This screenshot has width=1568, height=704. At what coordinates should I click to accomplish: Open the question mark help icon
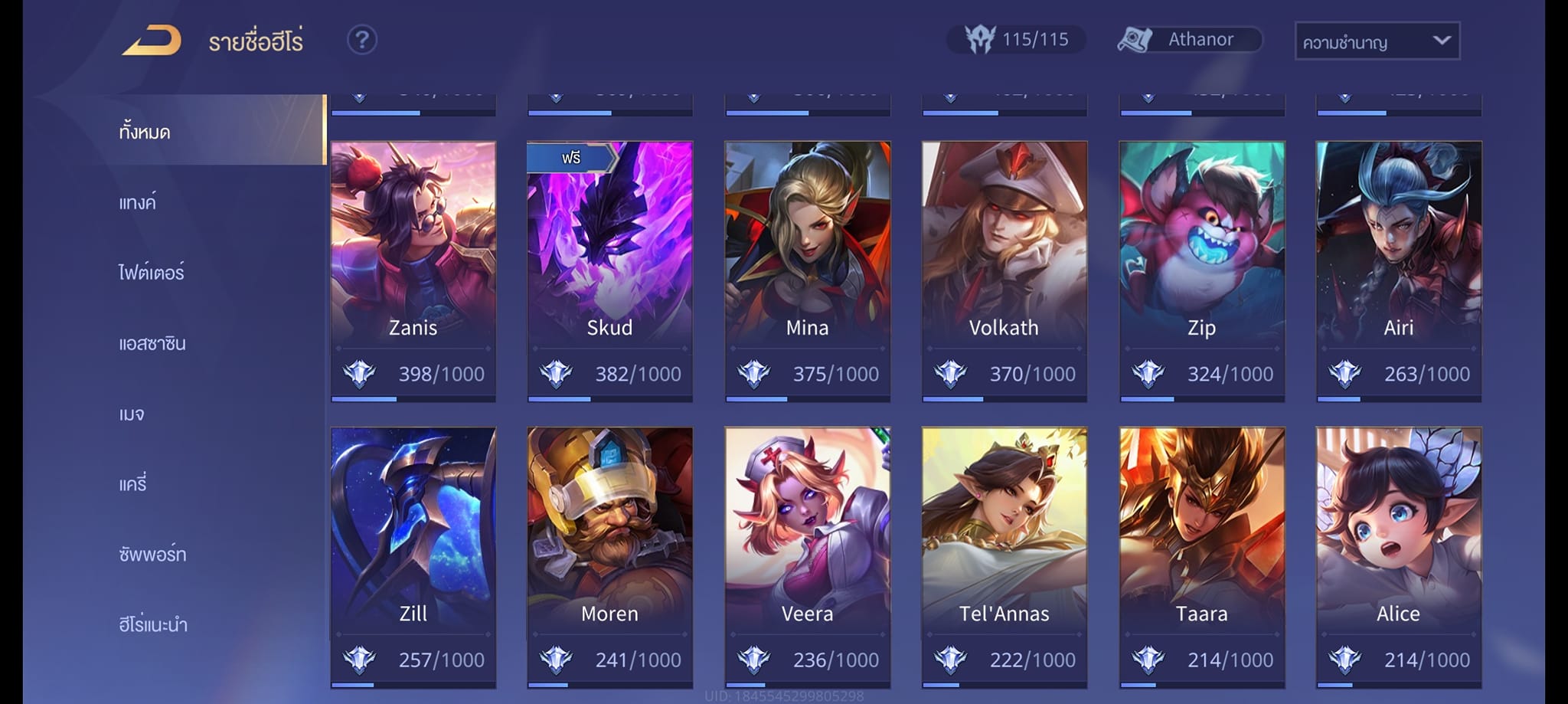click(362, 40)
